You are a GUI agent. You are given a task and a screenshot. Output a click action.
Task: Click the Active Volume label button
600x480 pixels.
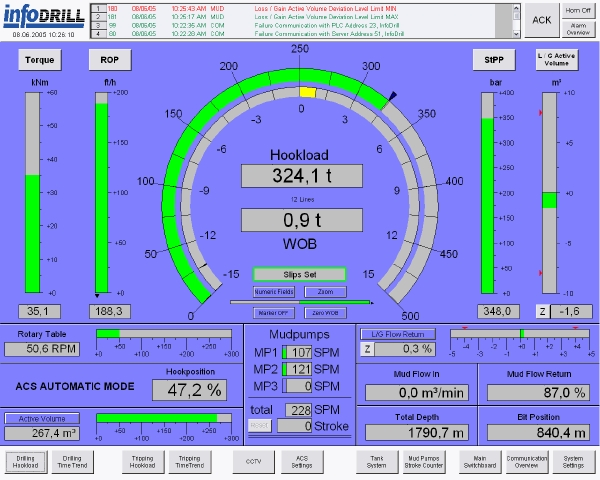click(42, 418)
